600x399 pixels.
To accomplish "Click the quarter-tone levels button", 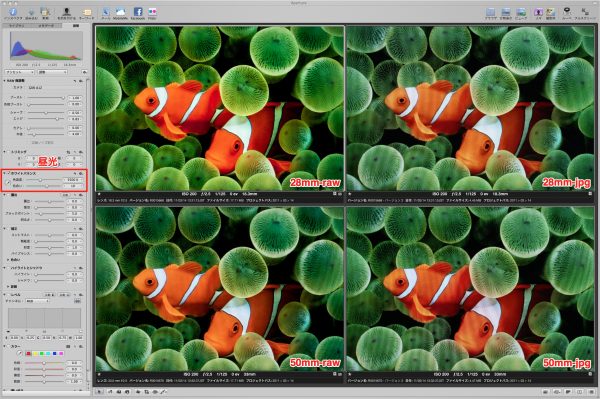I will click(x=77, y=301).
